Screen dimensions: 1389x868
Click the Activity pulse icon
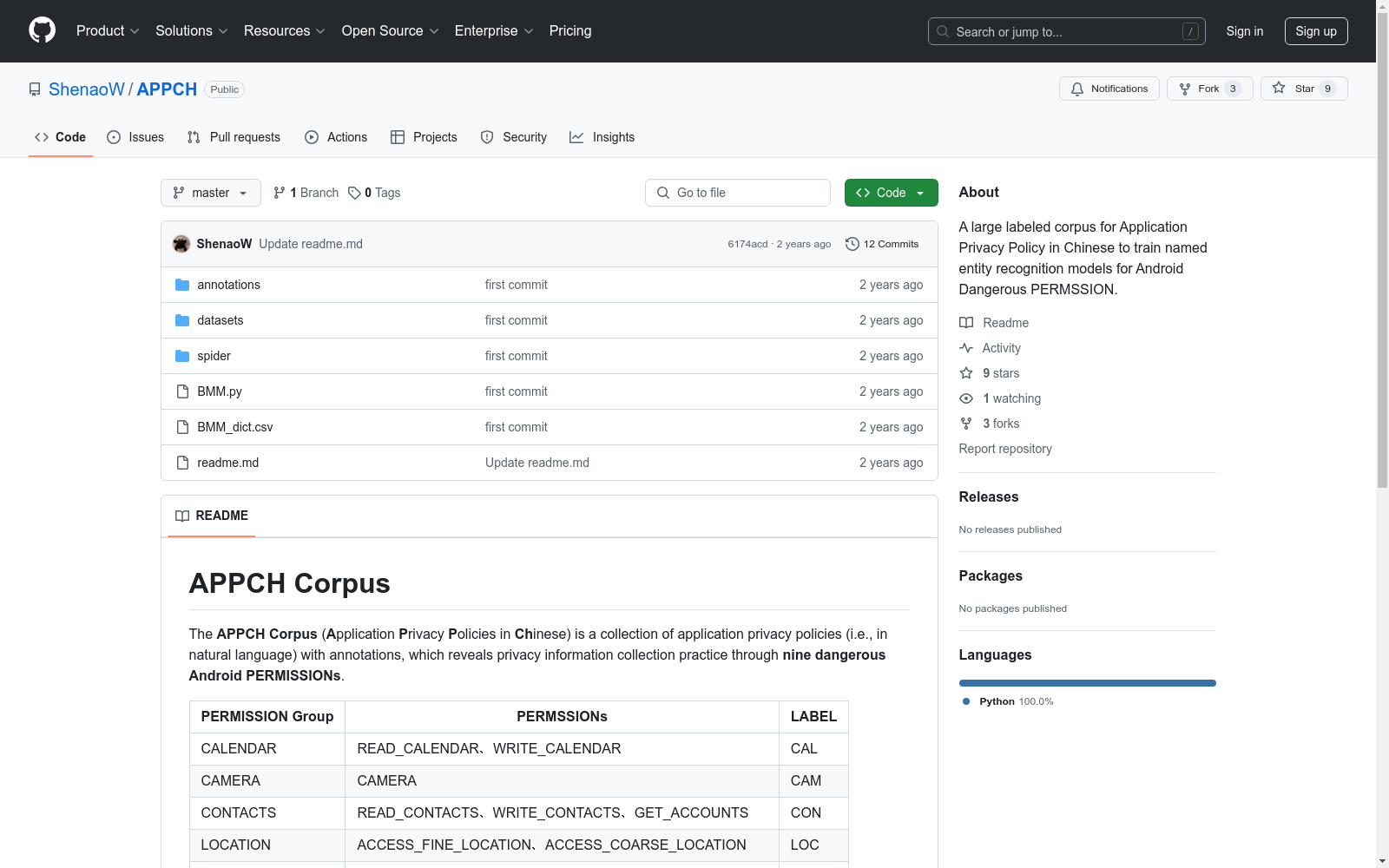click(966, 348)
